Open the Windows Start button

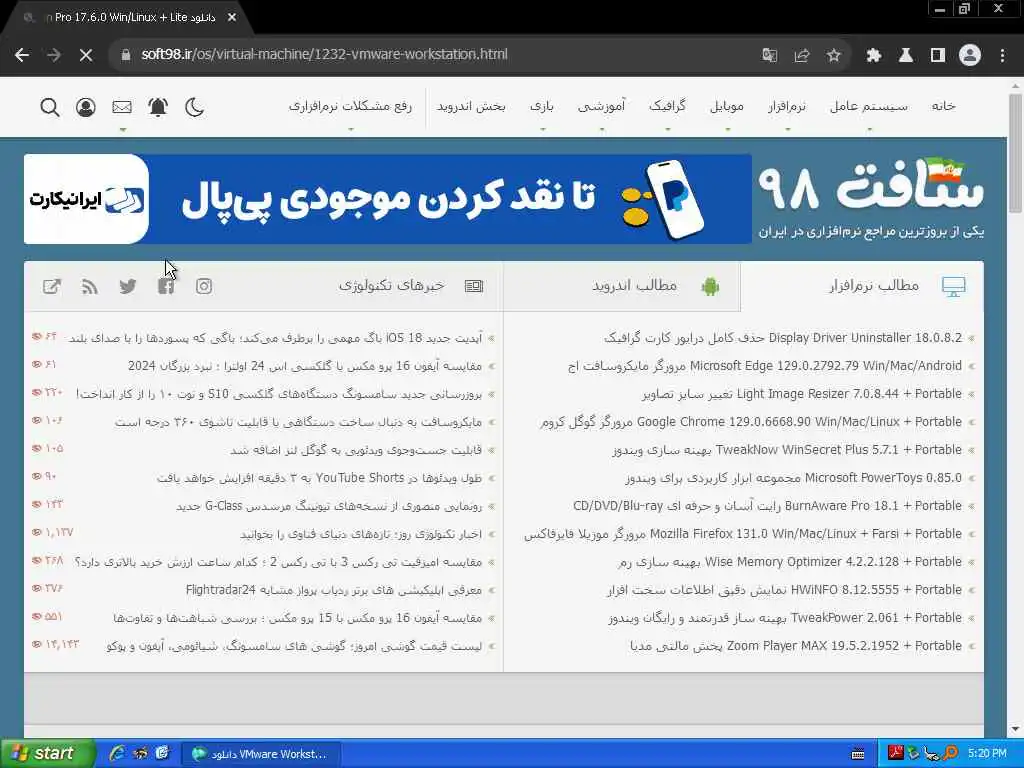point(47,754)
